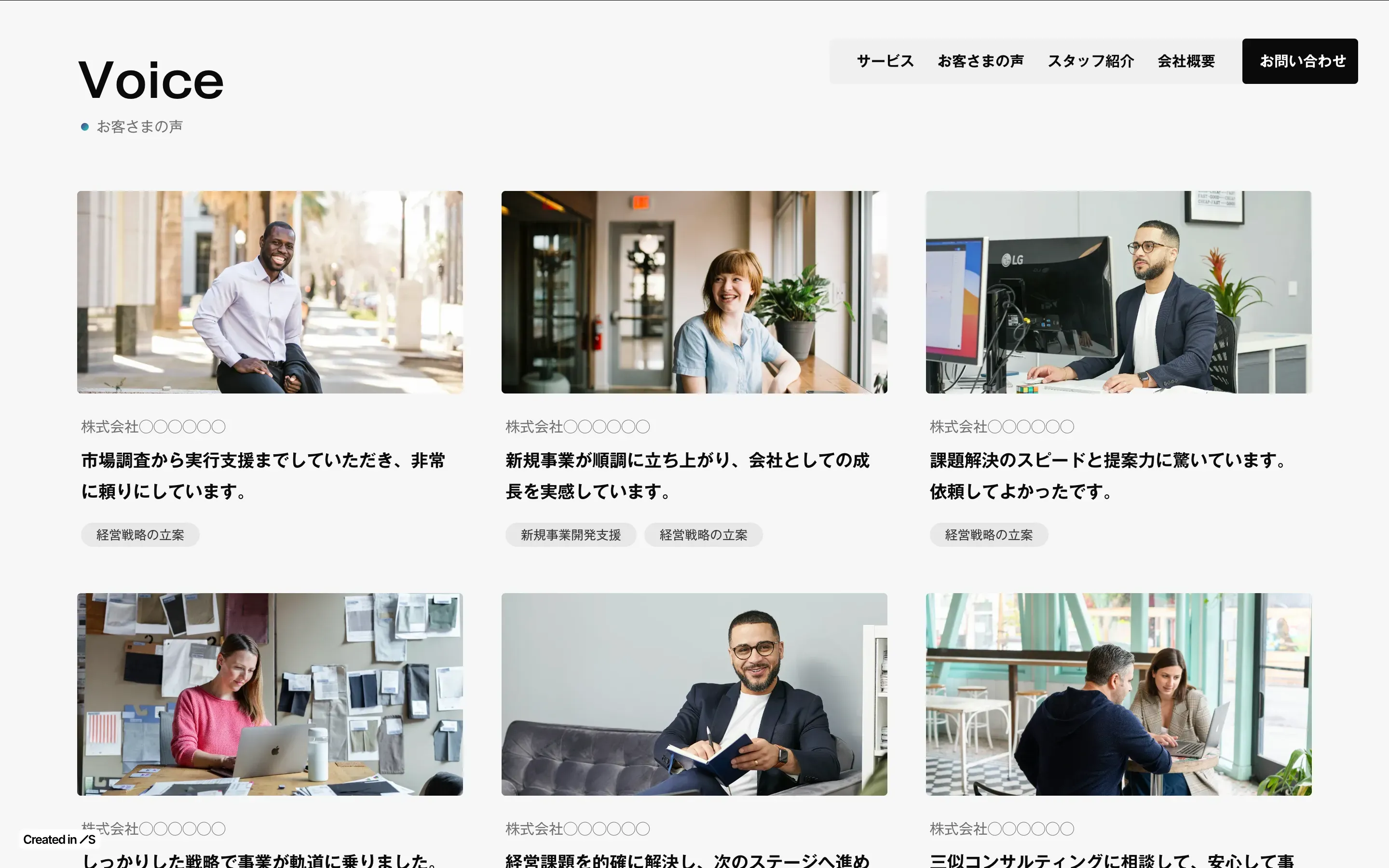This screenshot has width=1389, height=868.
Task: Navigate to the お客さまの声 nav item
Action: [x=980, y=61]
